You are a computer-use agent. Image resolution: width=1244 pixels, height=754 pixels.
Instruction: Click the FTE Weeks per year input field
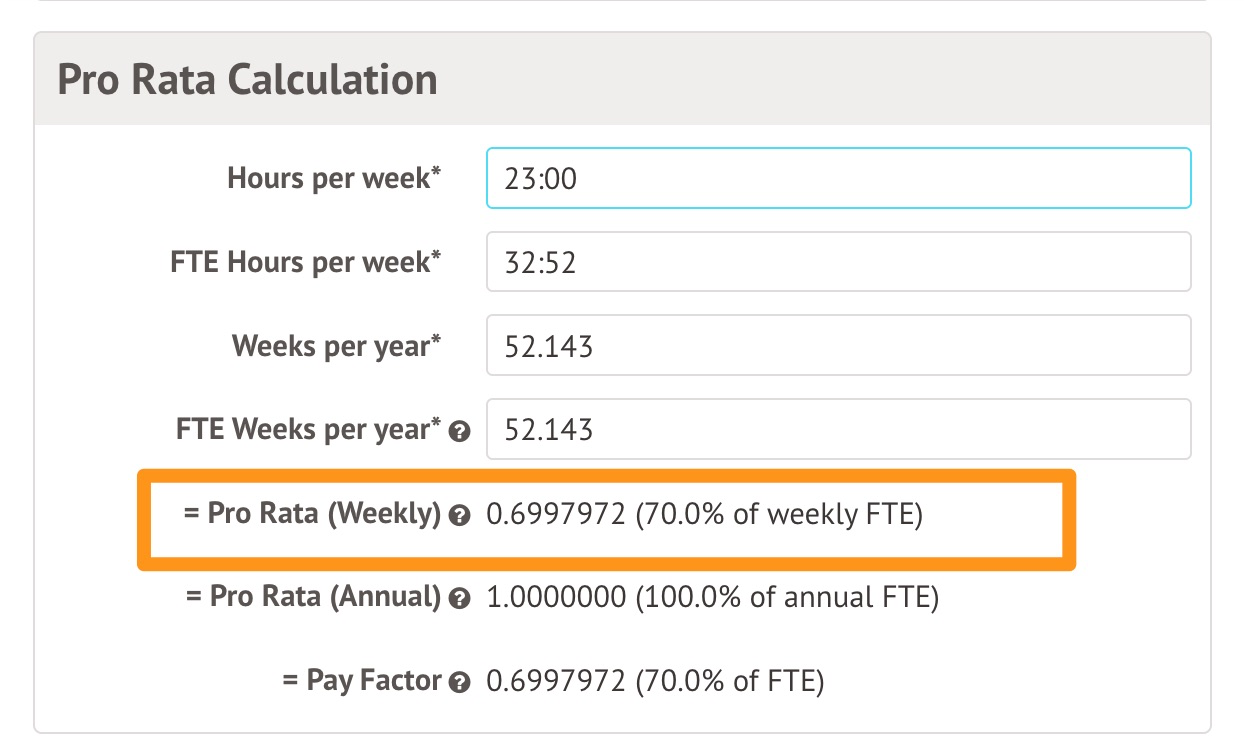tap(838, 430)
